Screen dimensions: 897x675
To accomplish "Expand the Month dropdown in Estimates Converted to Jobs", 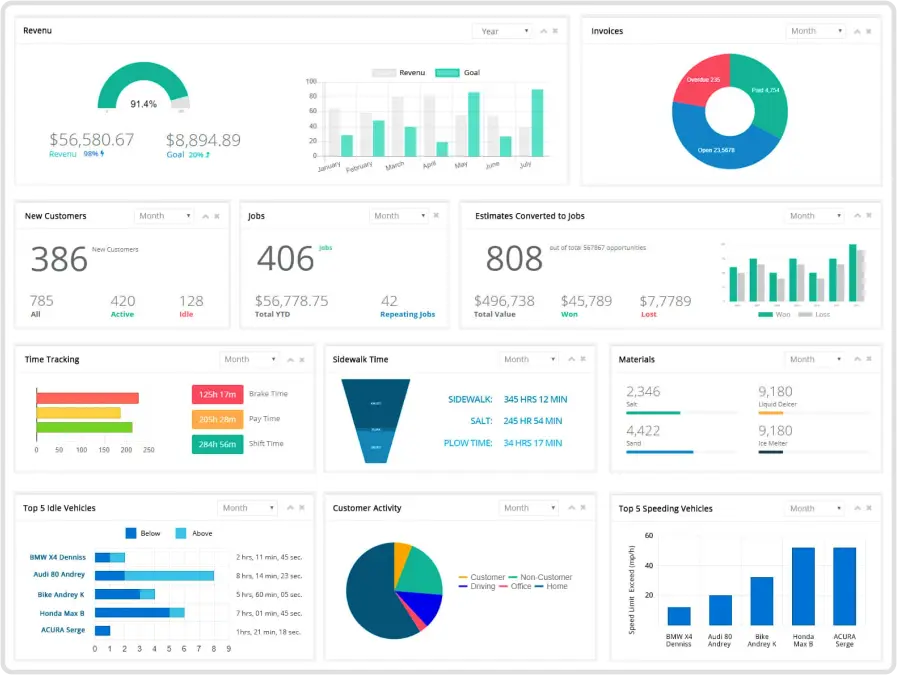I will (815, 216).
